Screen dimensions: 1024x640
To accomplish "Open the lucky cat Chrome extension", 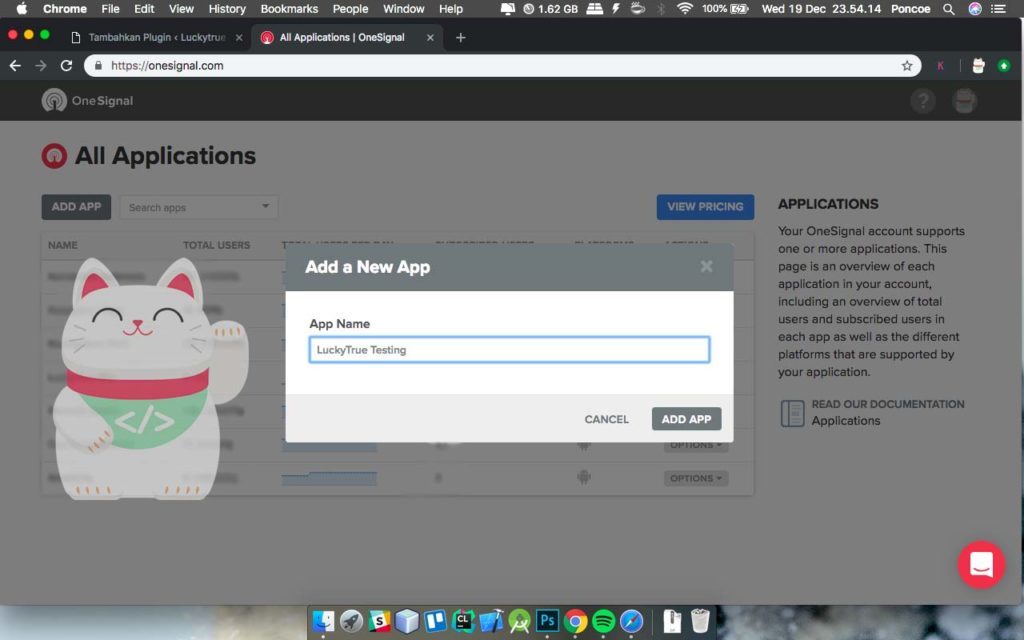I will coord(978,65).
